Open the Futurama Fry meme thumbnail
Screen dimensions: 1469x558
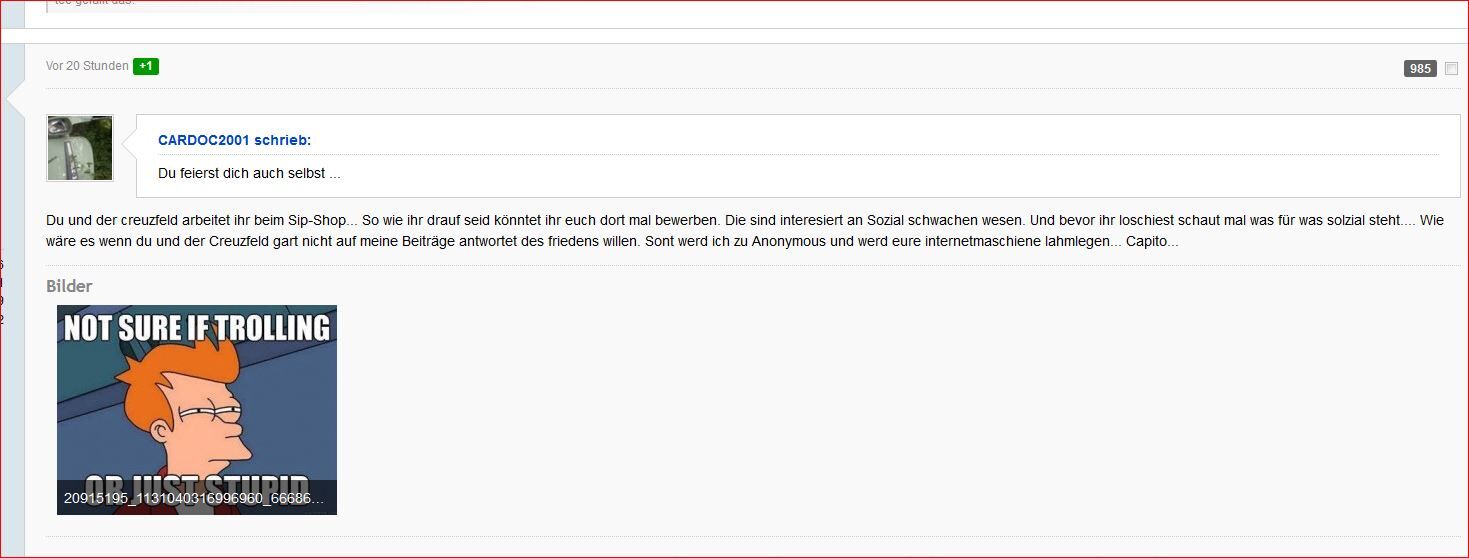(x=197, y=400)
